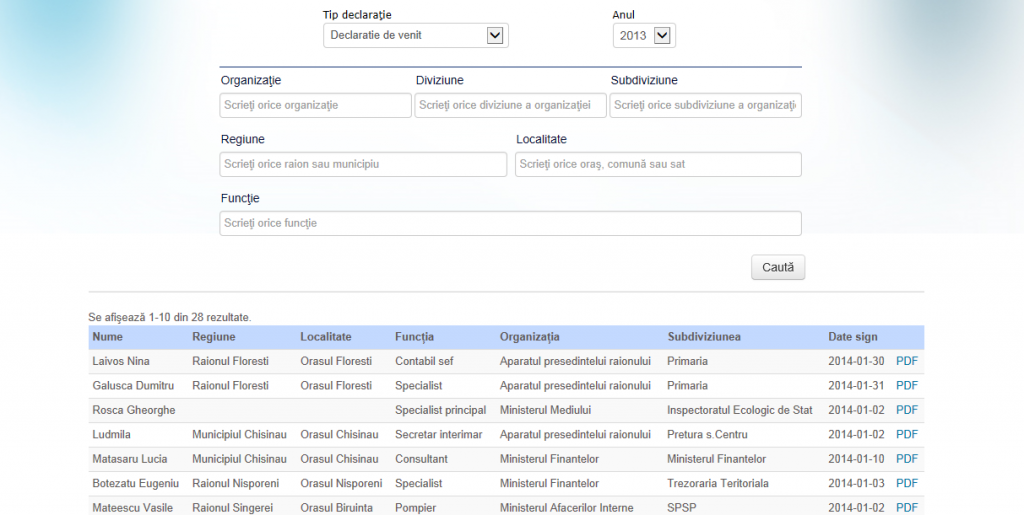Click the results count text
The width and height of the screenshot is (1024, 515).
point(170,317)
